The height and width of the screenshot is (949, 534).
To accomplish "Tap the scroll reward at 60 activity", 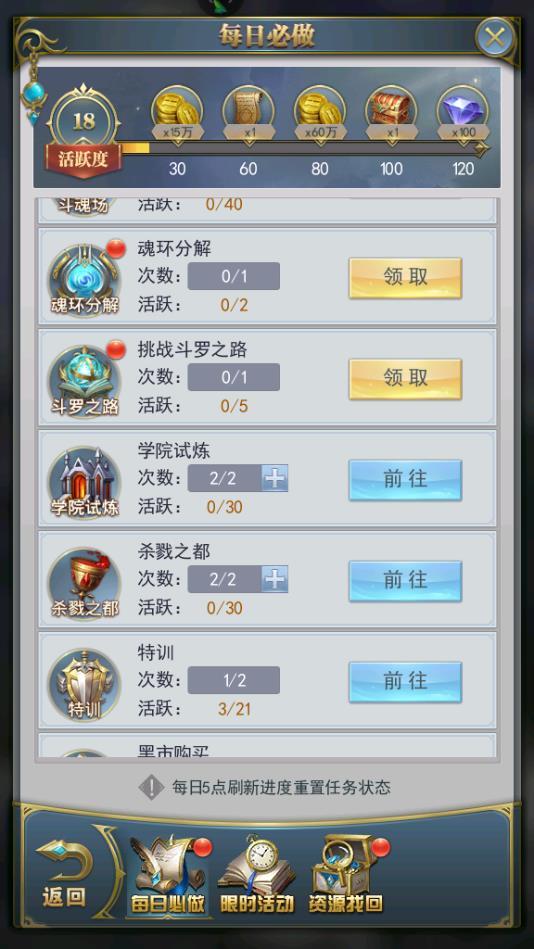I will 248,113.
